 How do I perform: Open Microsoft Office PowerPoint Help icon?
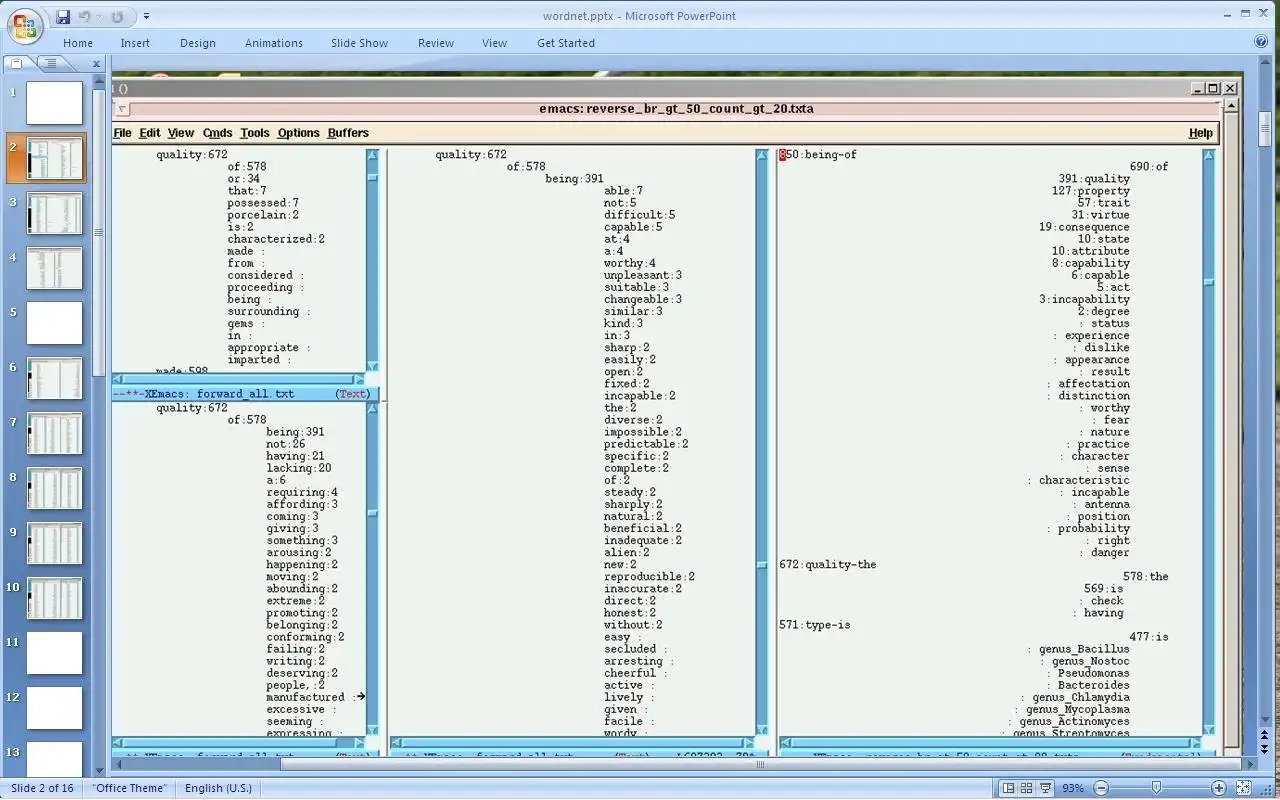coord(1262,42)
